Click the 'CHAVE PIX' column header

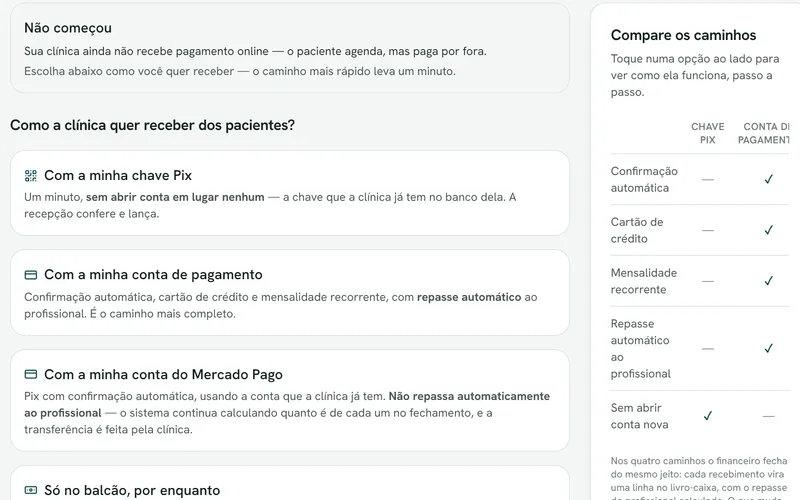pyautogui.click(x=708, y=133)
